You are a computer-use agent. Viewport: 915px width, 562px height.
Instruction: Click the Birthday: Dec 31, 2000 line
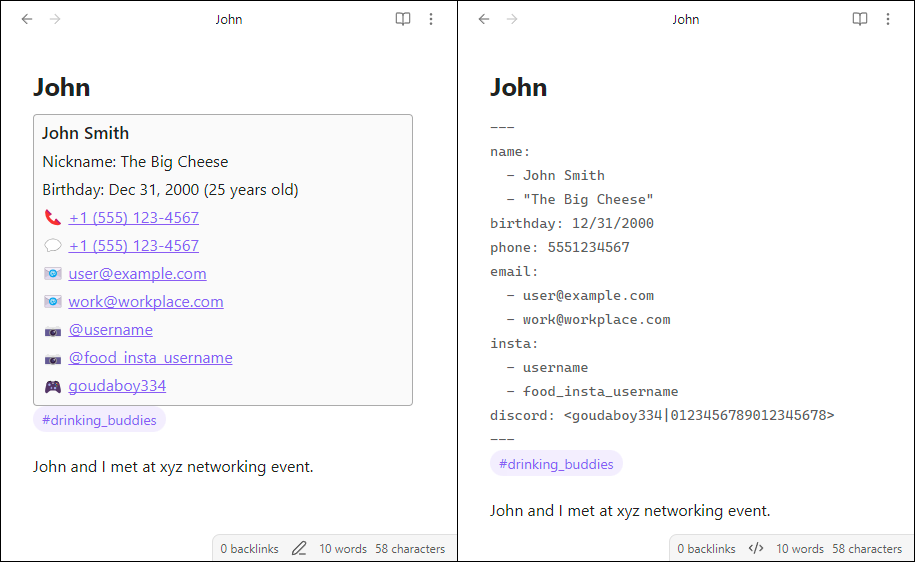[170, 190]
